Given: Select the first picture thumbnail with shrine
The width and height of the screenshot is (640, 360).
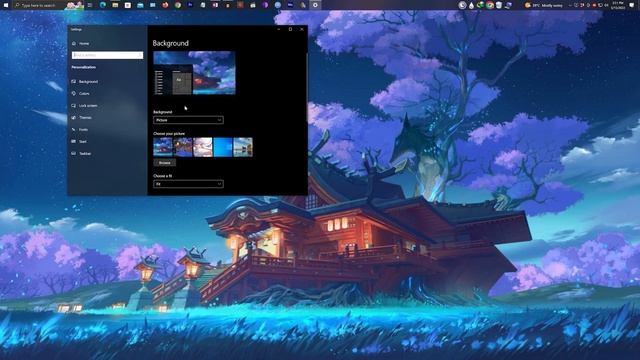Looking at the screenshot, I should pyautogui.click(x=162, y=147).
